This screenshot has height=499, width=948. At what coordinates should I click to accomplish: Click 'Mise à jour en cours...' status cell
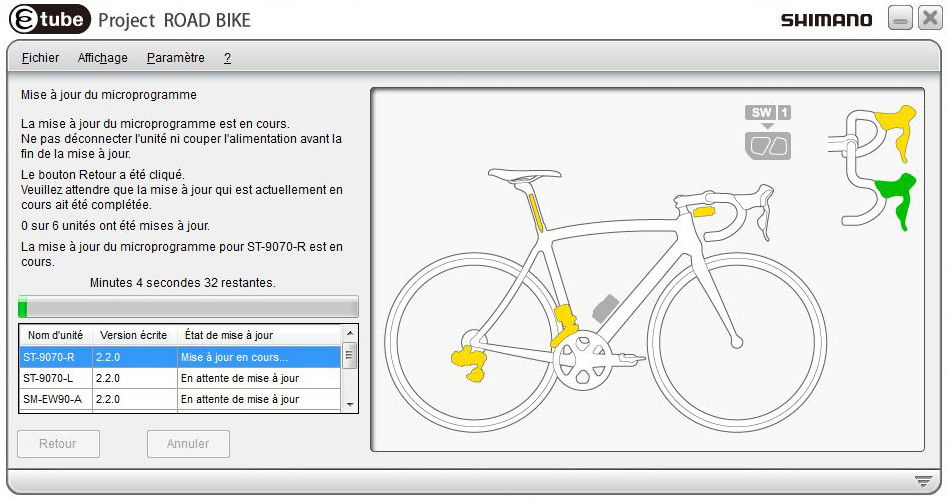[x=259, y=357]
